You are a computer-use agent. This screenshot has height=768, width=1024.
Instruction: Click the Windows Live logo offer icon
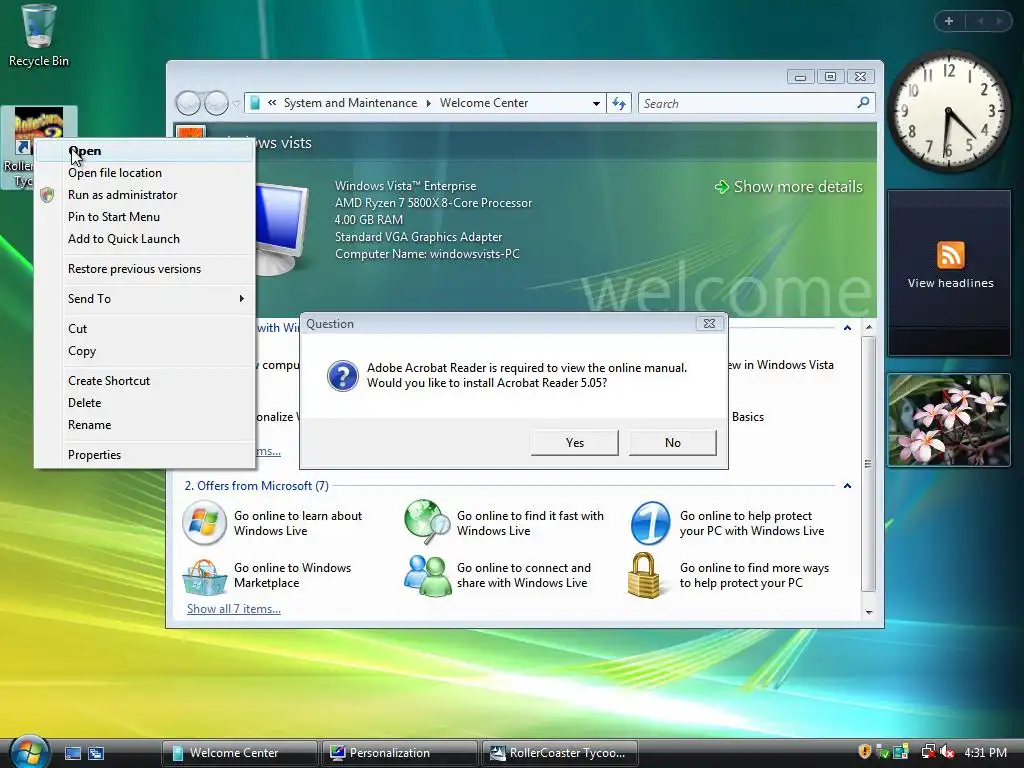[x=204, y=523]
